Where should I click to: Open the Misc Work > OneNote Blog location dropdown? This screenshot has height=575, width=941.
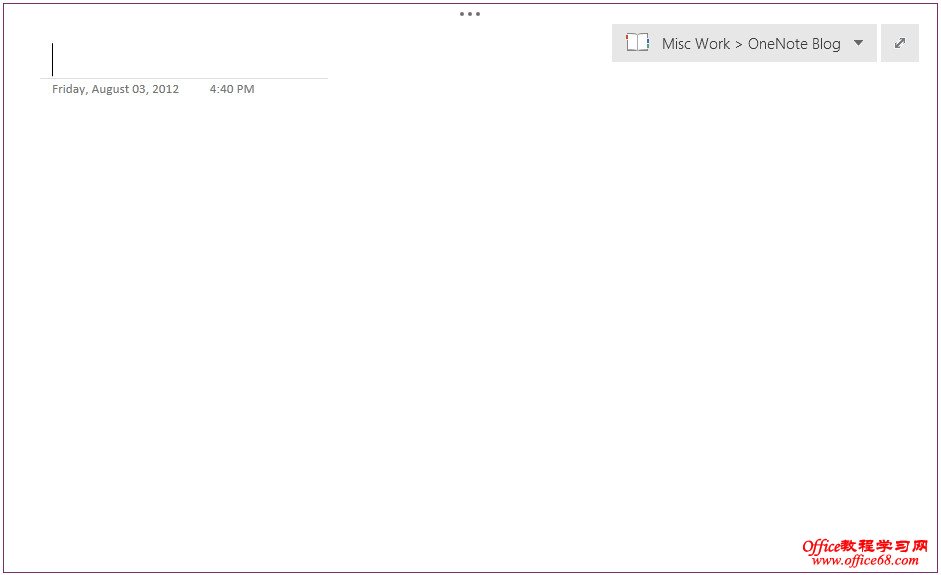point(744,43)
